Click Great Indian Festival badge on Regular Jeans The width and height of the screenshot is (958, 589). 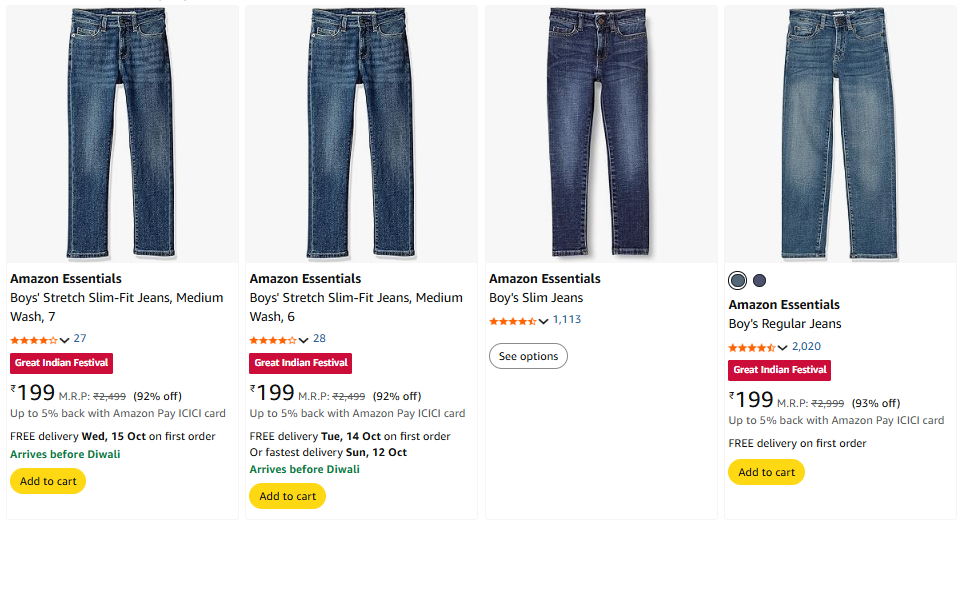pyautogui.click(x=780, y=370)
